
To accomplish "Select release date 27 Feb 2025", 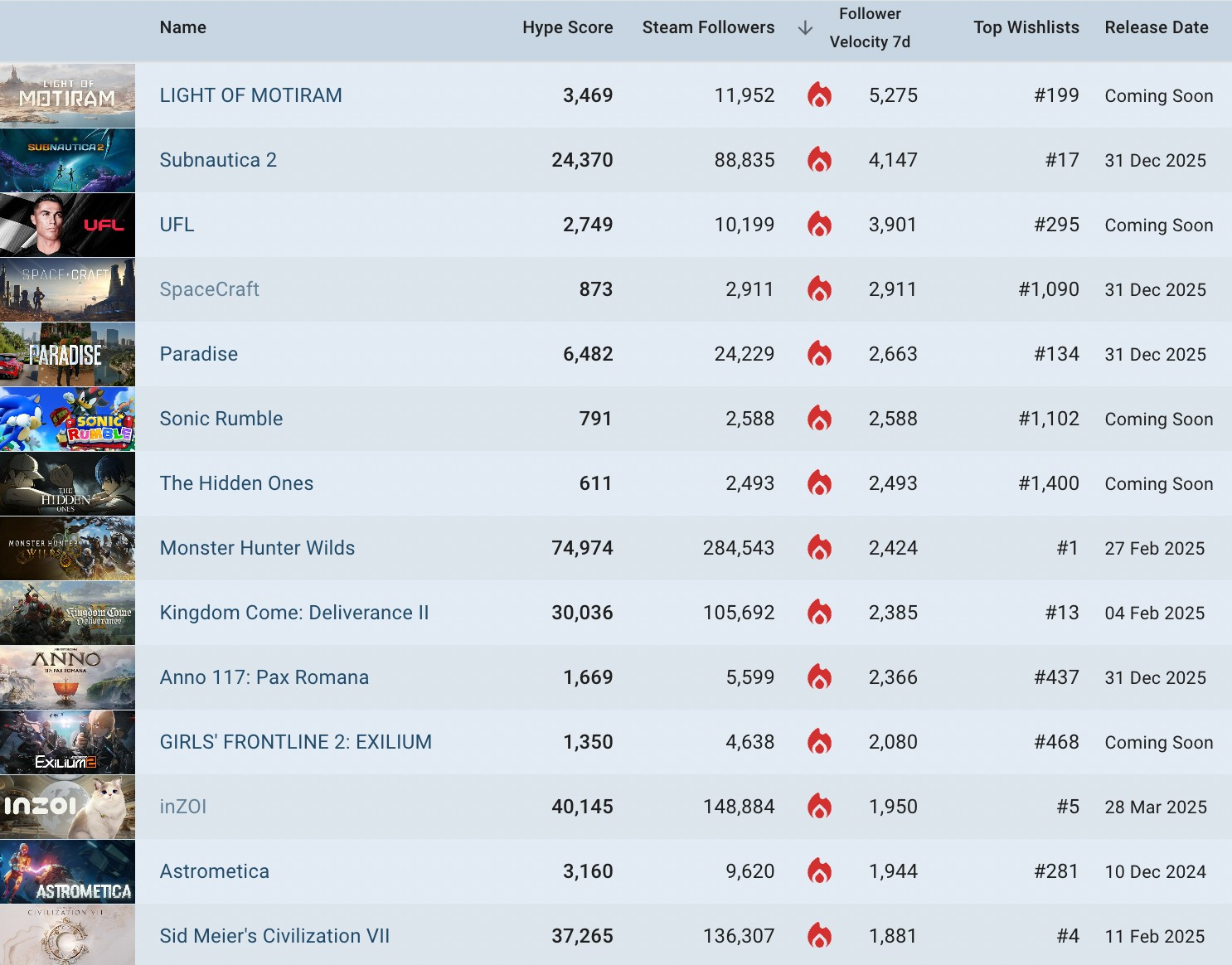I will (1155, 548).
